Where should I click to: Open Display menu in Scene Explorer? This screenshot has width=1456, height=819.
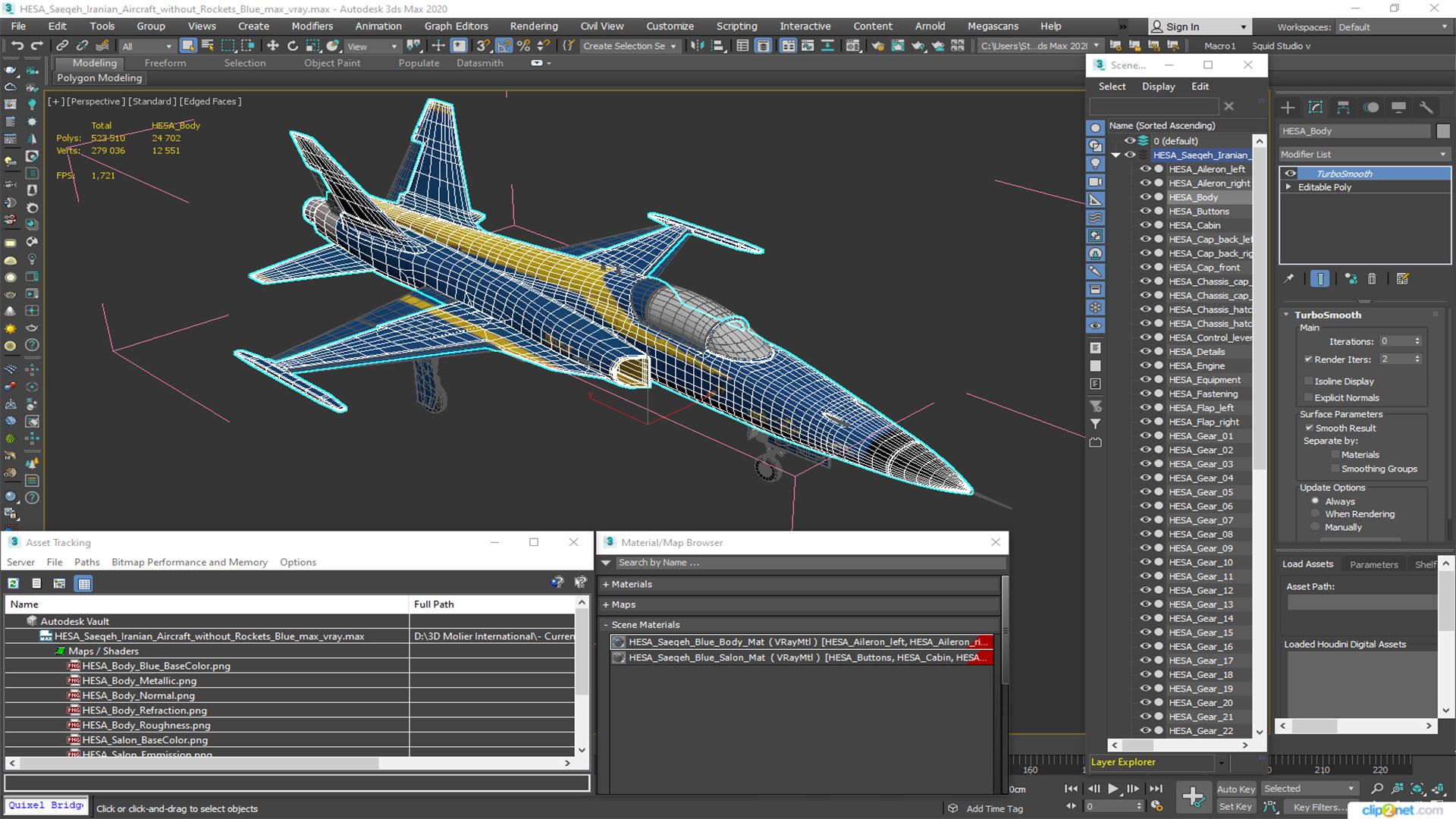coord(1158,86)
